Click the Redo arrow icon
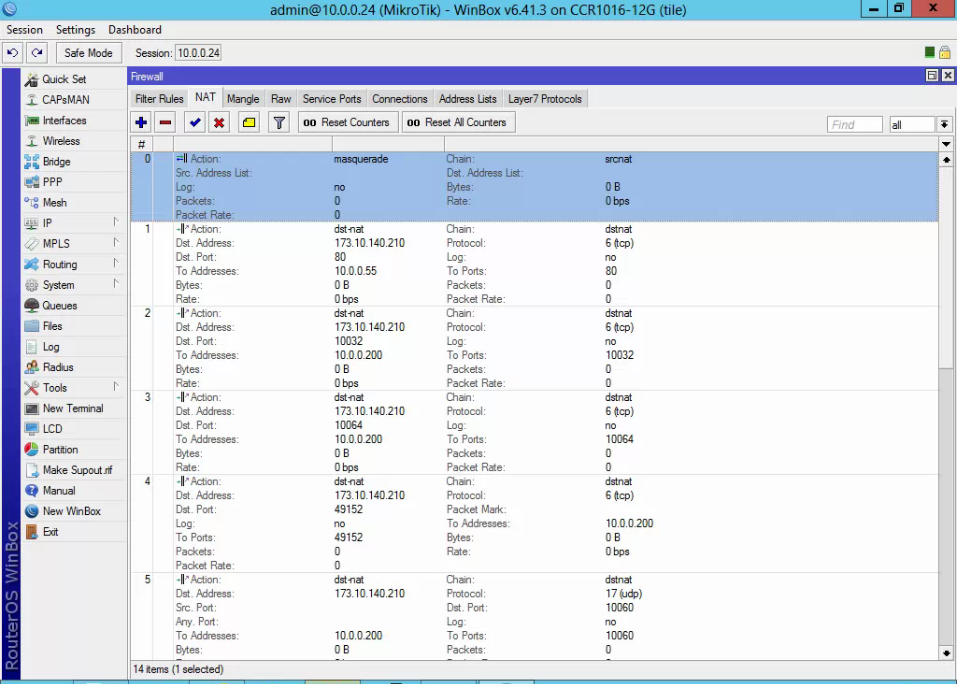 (x=37, y=53)
